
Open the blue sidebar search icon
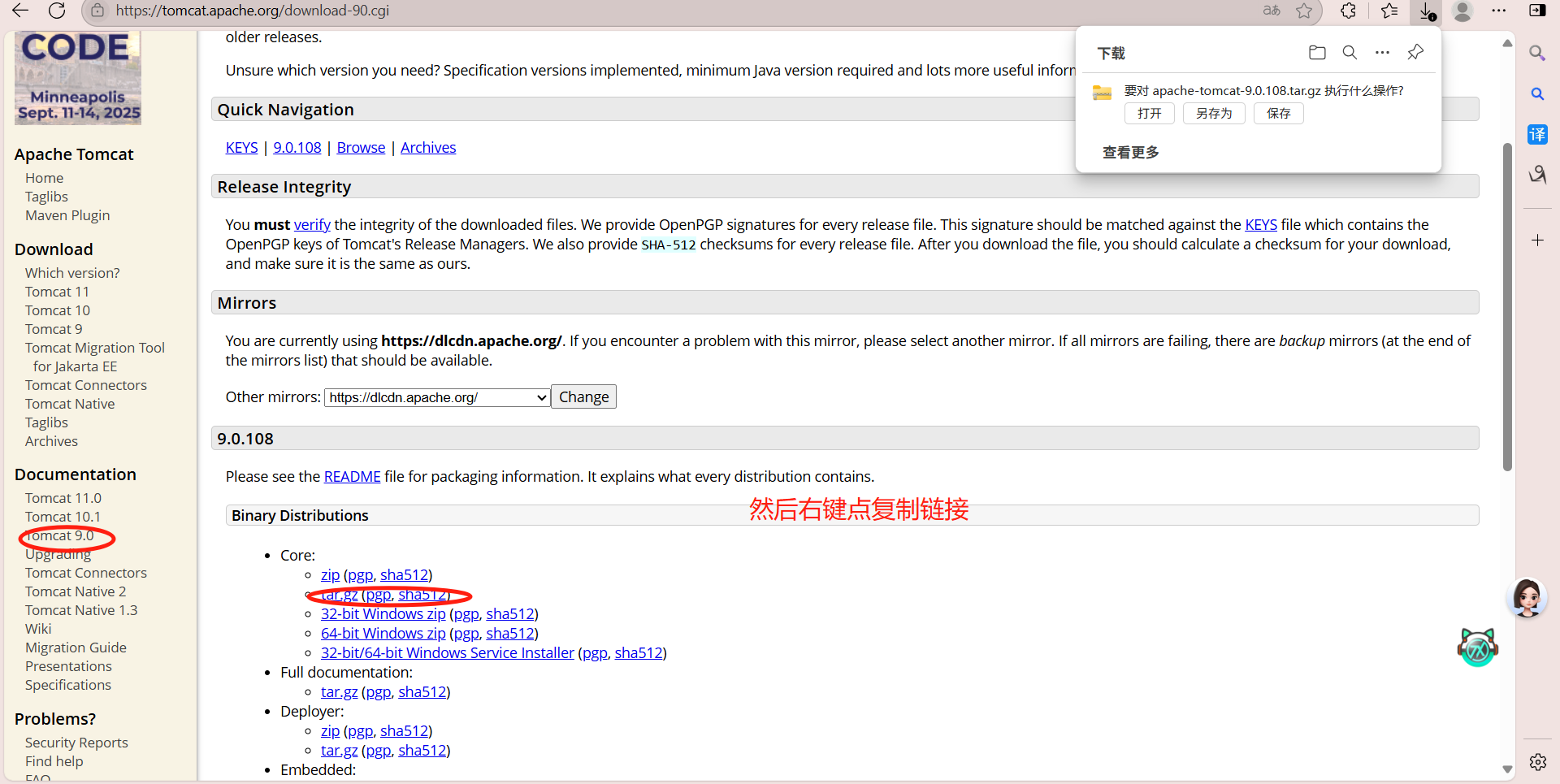[1537, 94]
